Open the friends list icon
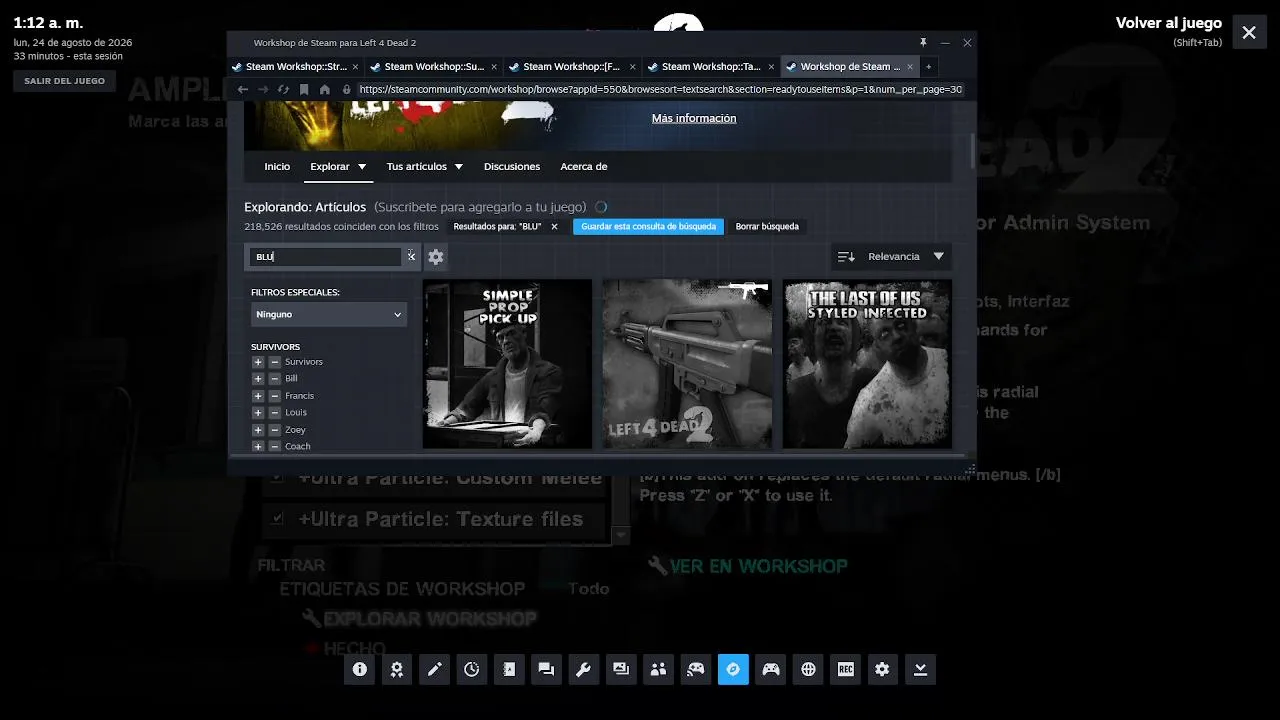 658,669
